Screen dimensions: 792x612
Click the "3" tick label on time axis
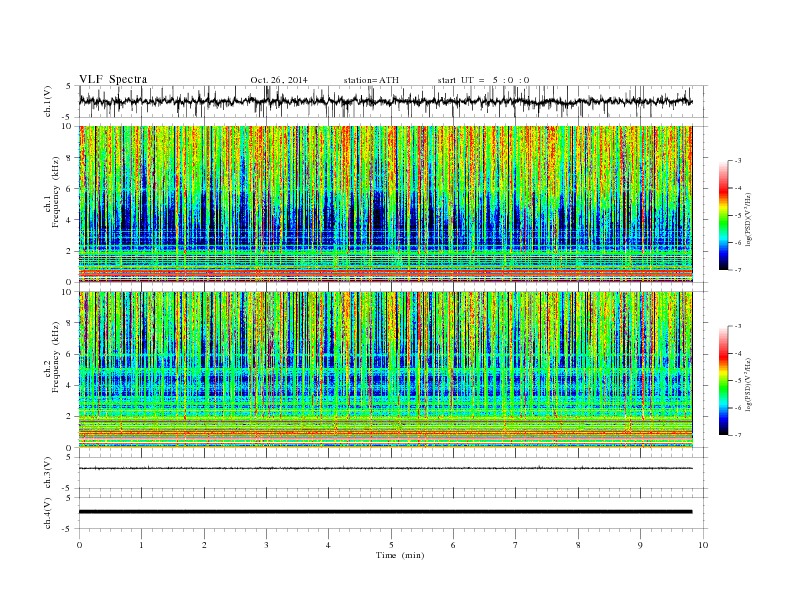[267, 545]
